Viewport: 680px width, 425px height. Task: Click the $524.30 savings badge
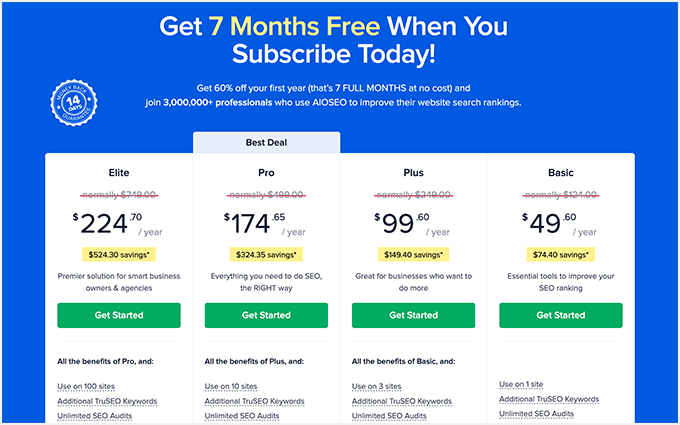coord(119,254)
